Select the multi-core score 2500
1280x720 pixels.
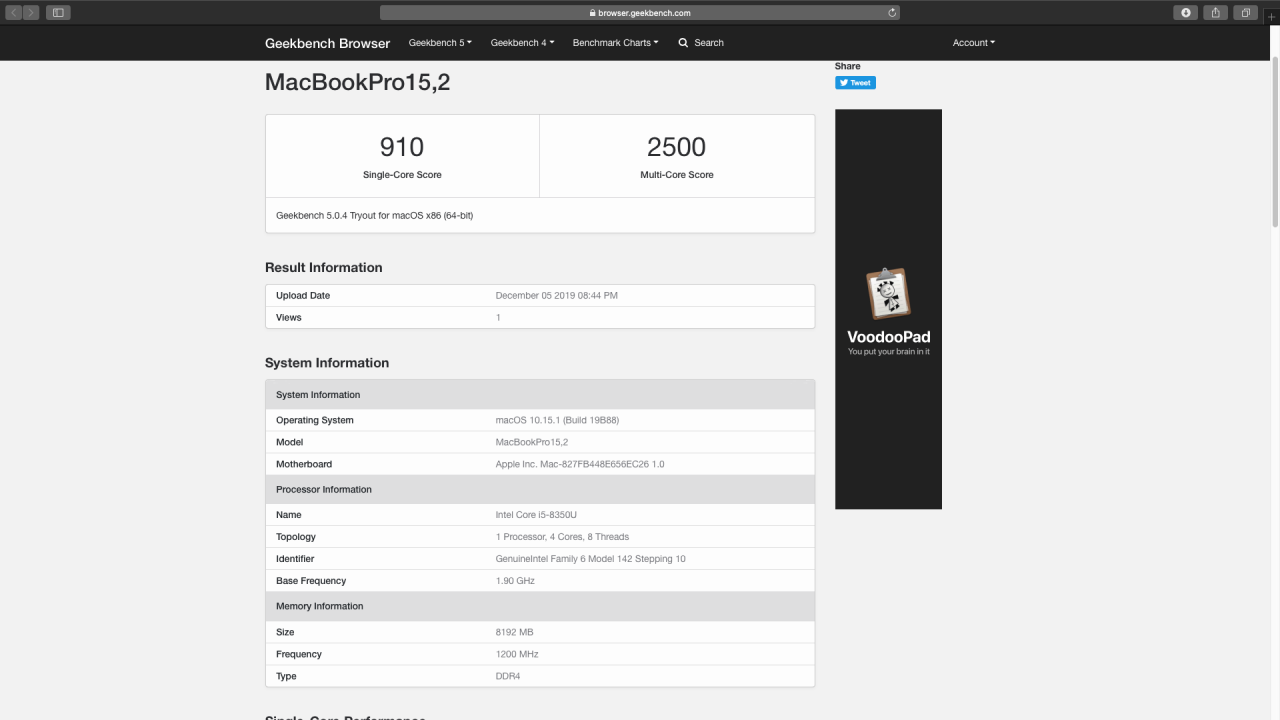677,147
